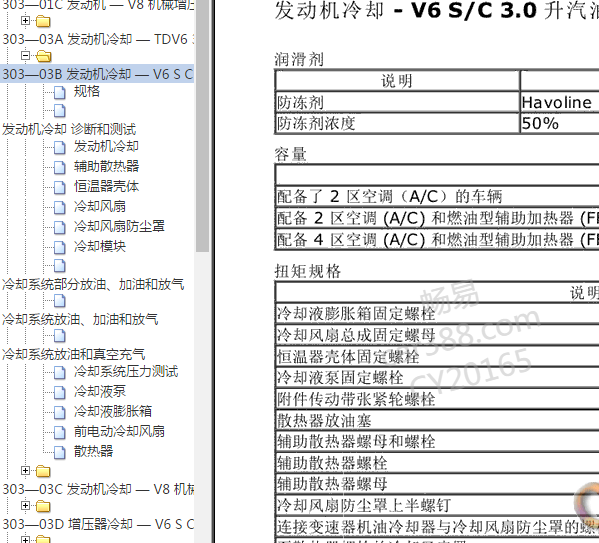The height and width of the screenshot is (543, 599).
Task: Click the page icon above 冷却系统放油、加油和放气
Action: (x=60, y=301)
